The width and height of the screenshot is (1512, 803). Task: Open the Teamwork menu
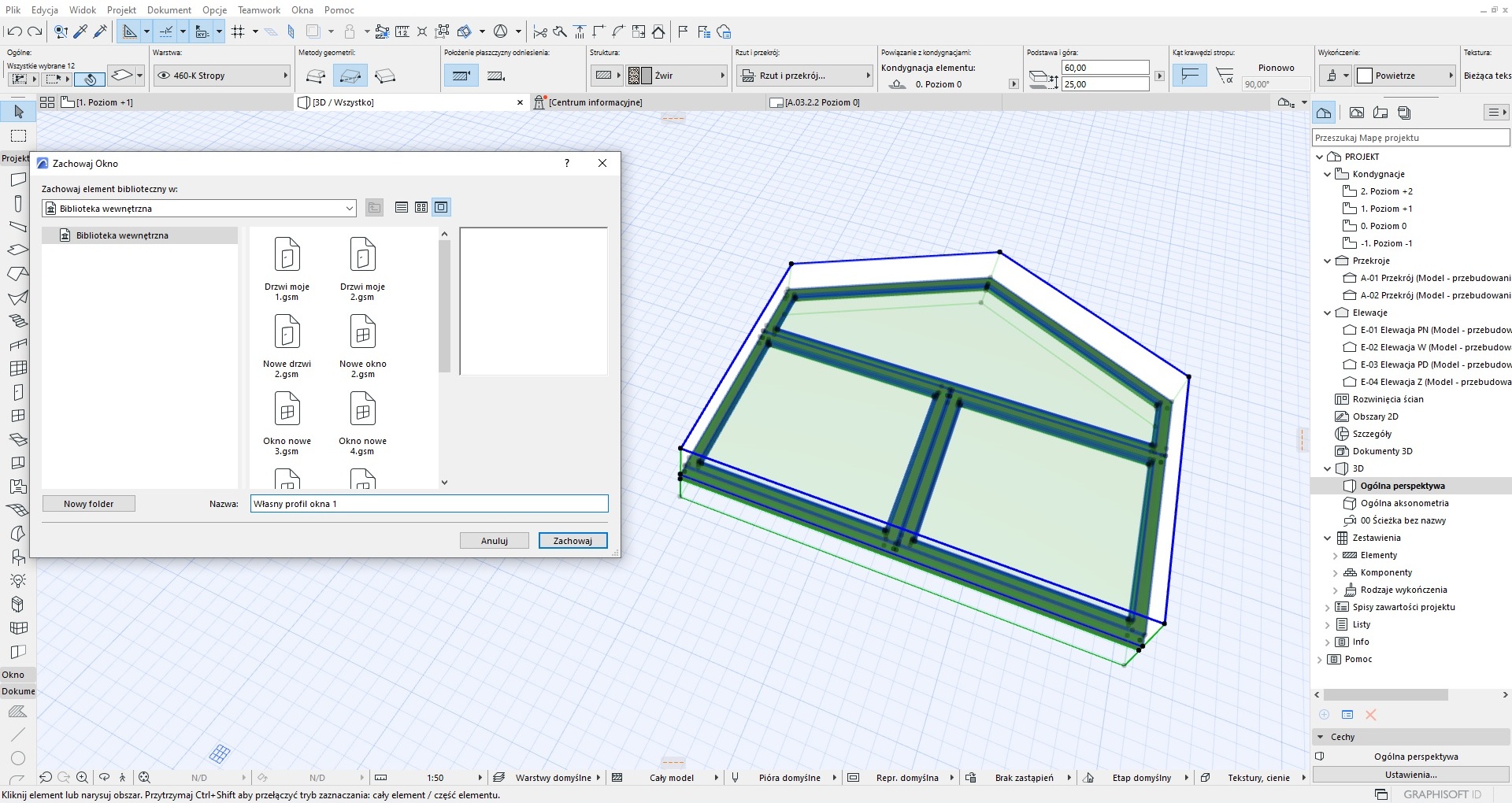tap(259, 9)
